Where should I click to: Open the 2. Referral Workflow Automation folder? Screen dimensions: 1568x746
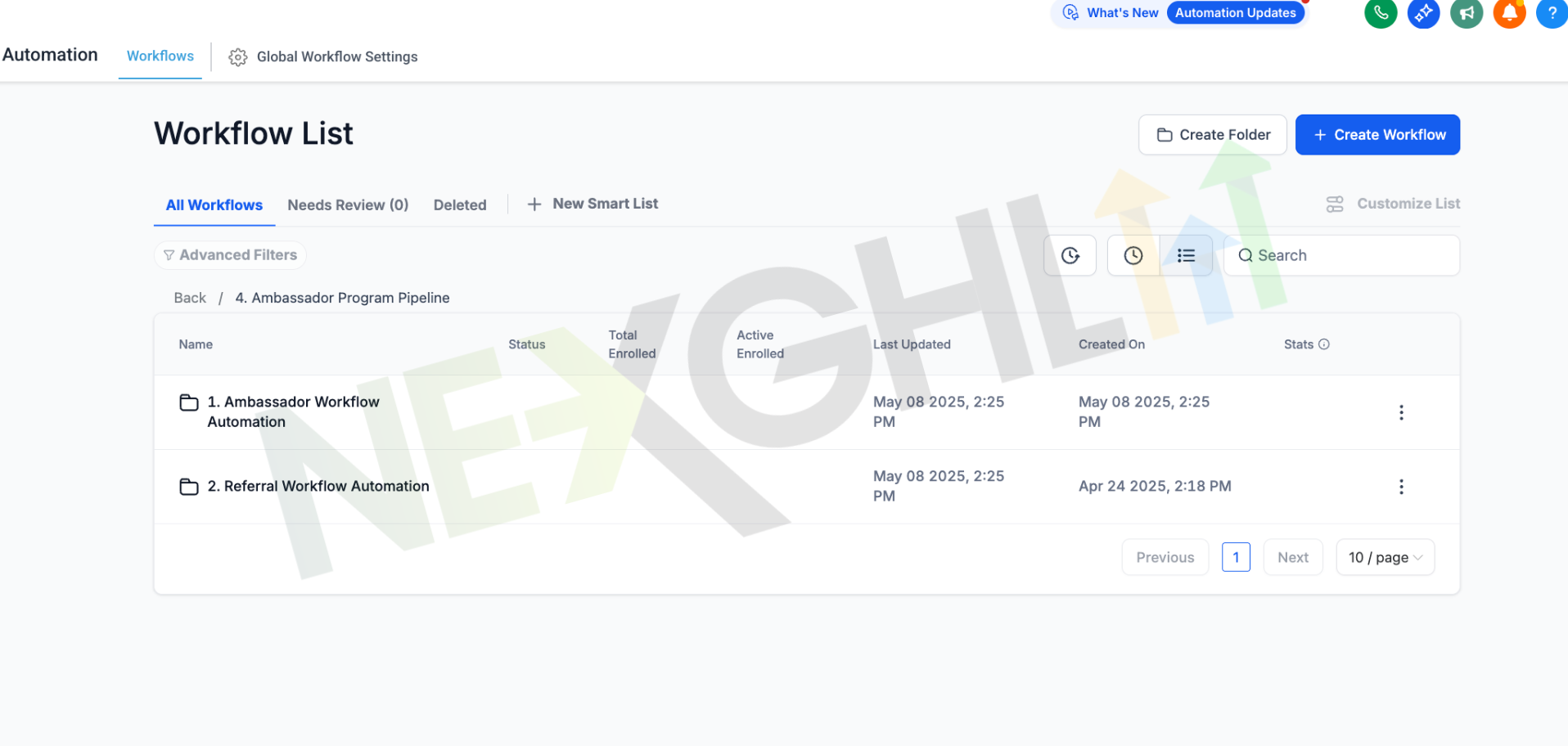point(318,487)
